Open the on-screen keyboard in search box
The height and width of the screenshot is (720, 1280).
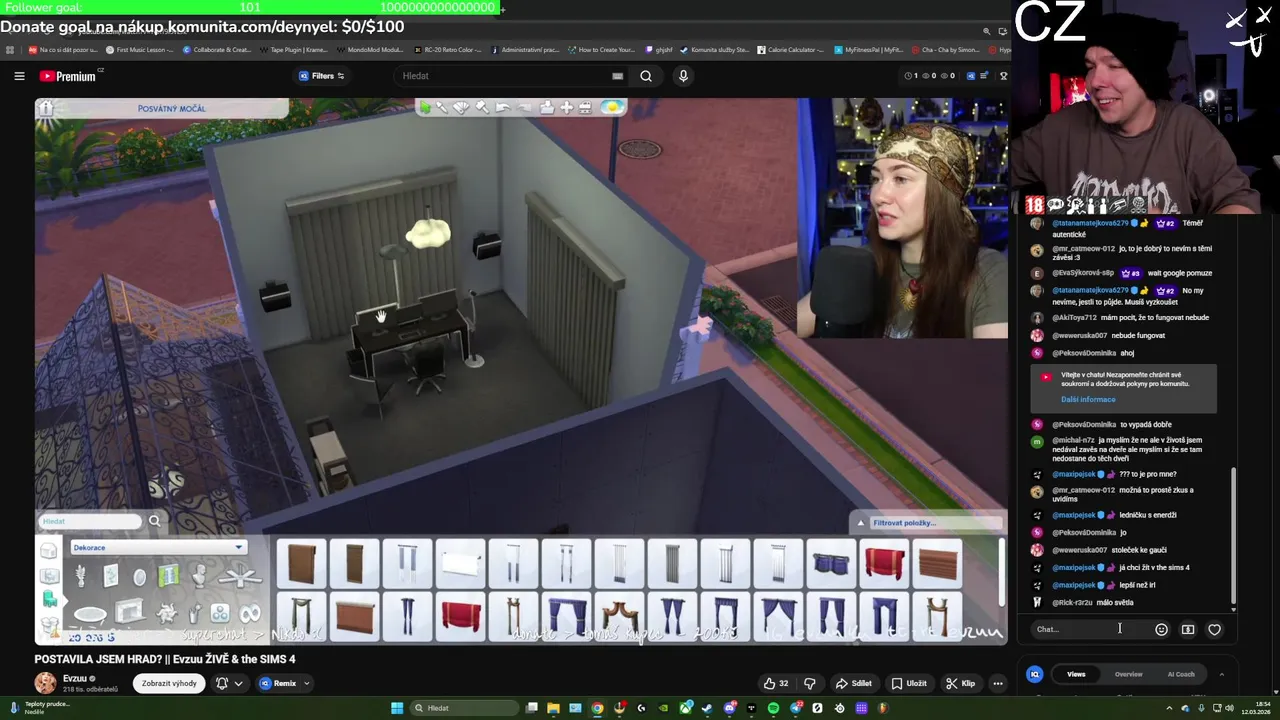[x=617, y=76]
